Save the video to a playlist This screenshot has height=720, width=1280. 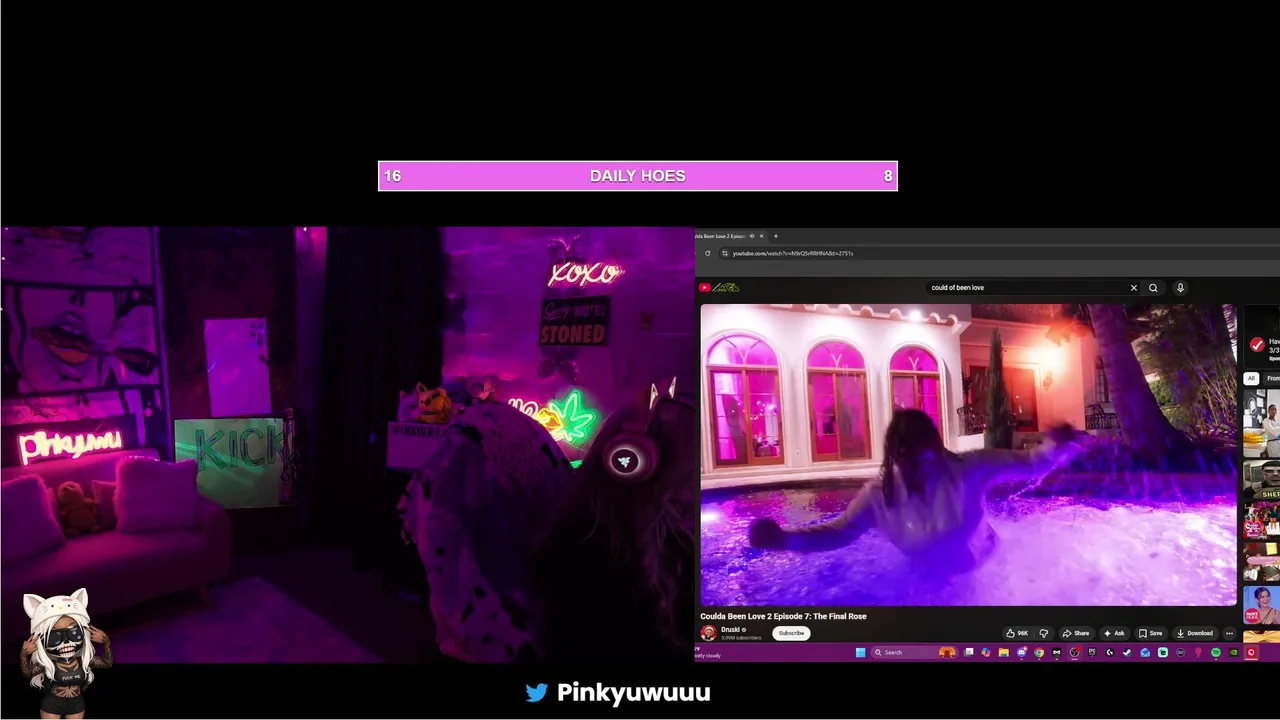point(1151,633)
